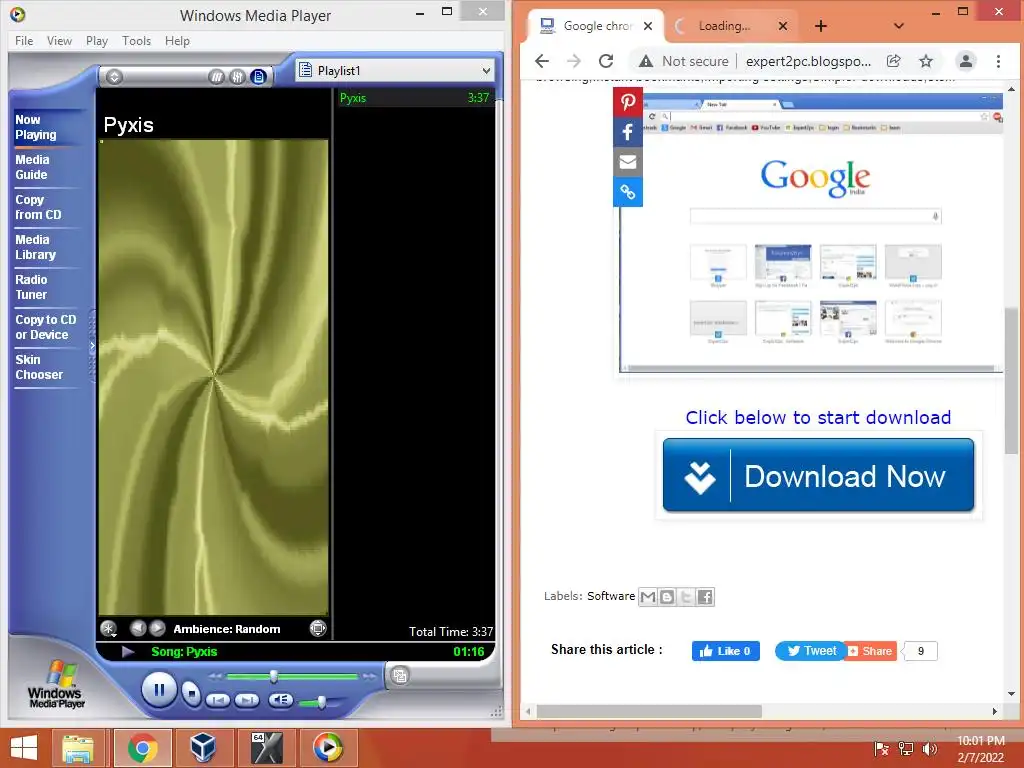The width and height of the screenshot is (1024, 768).
Task: Open the Skin Chooser section
Action: (x=39, y=367)
